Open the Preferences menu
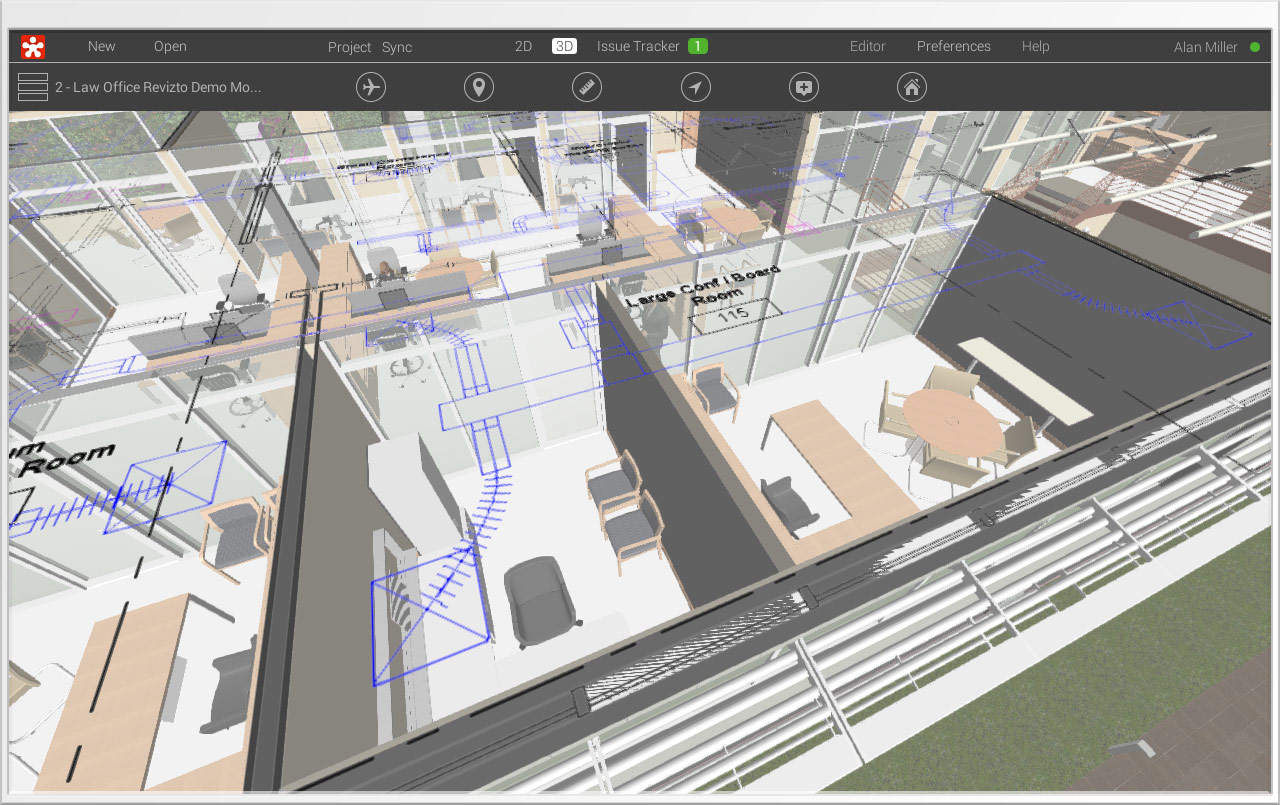 953,46
